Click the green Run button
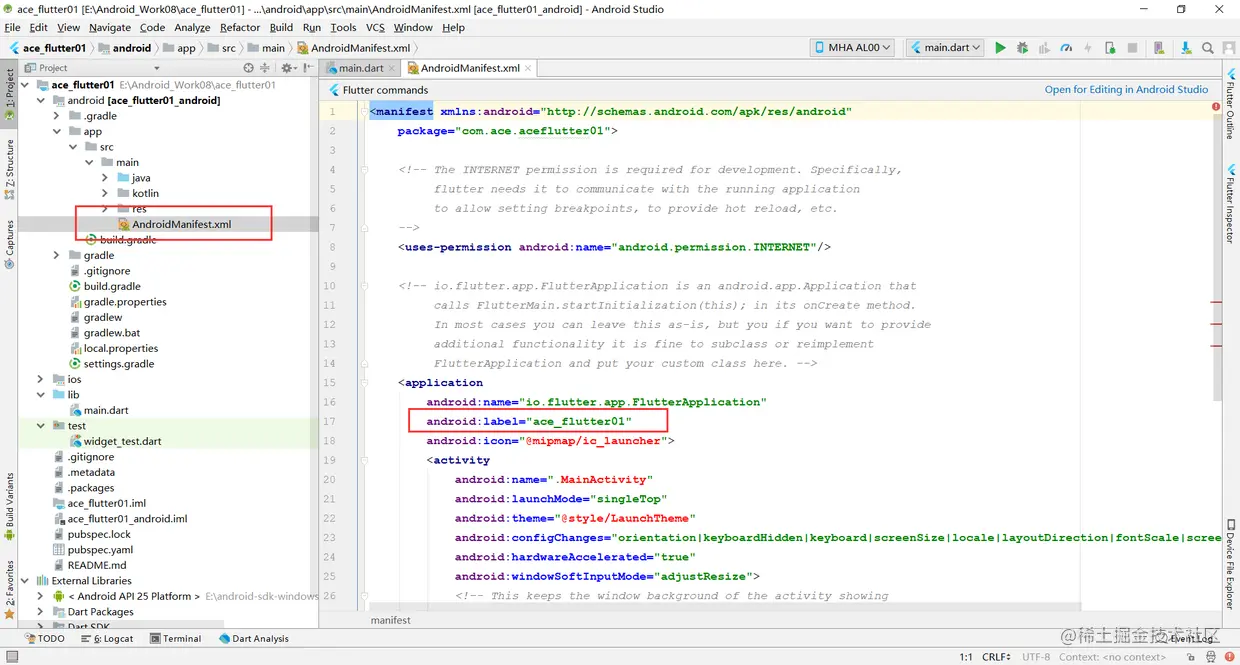 coord(1000,48)
